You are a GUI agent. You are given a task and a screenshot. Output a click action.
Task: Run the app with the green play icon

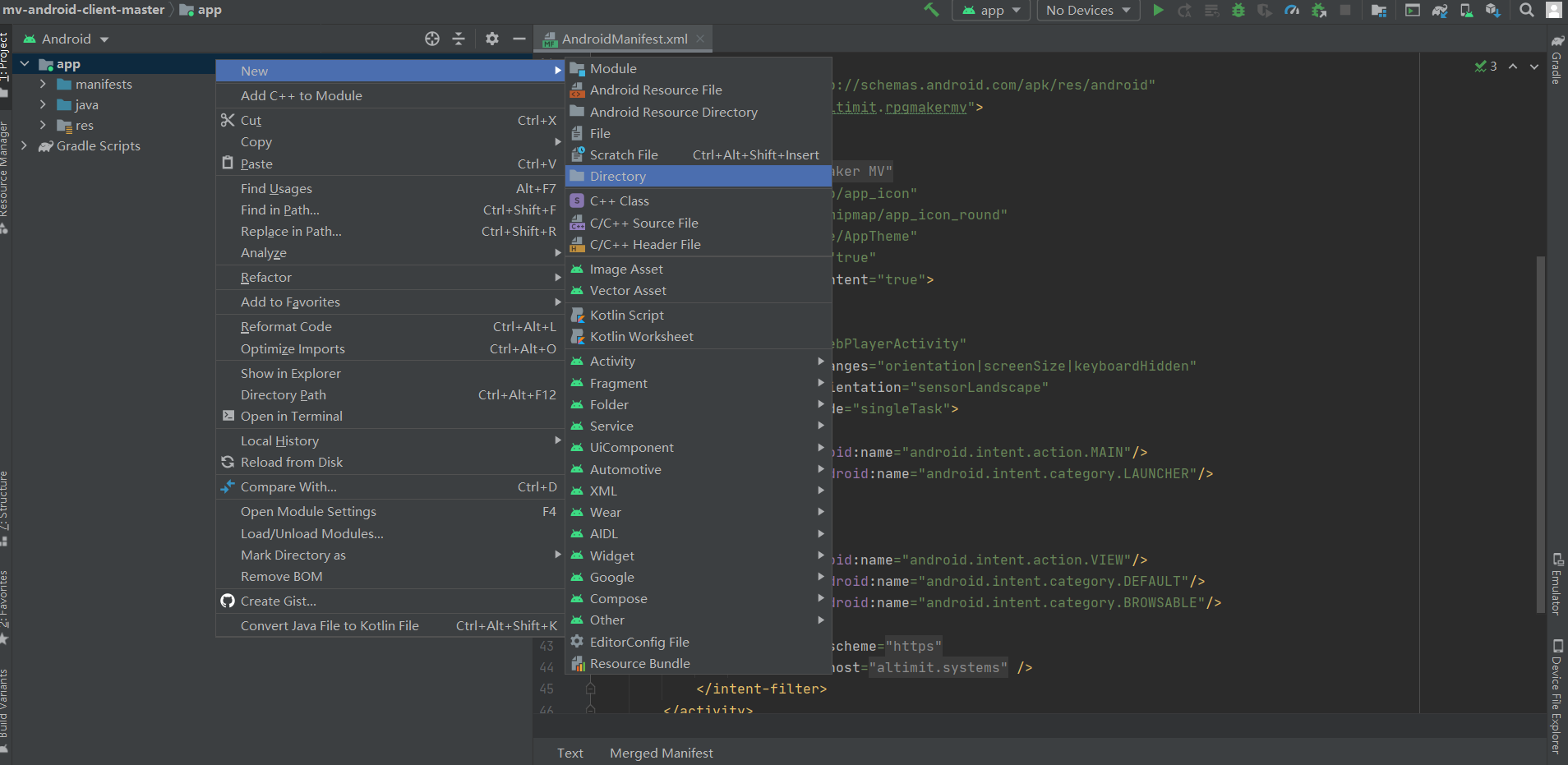coord(1158,10)
